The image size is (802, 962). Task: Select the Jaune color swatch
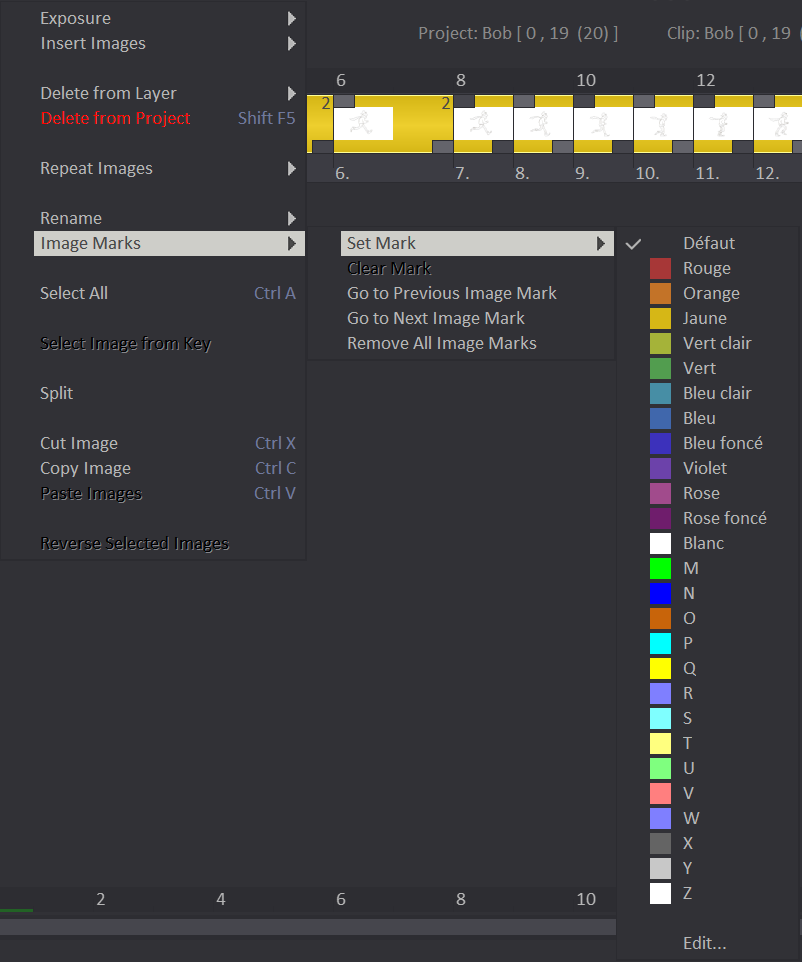(659, 318)
